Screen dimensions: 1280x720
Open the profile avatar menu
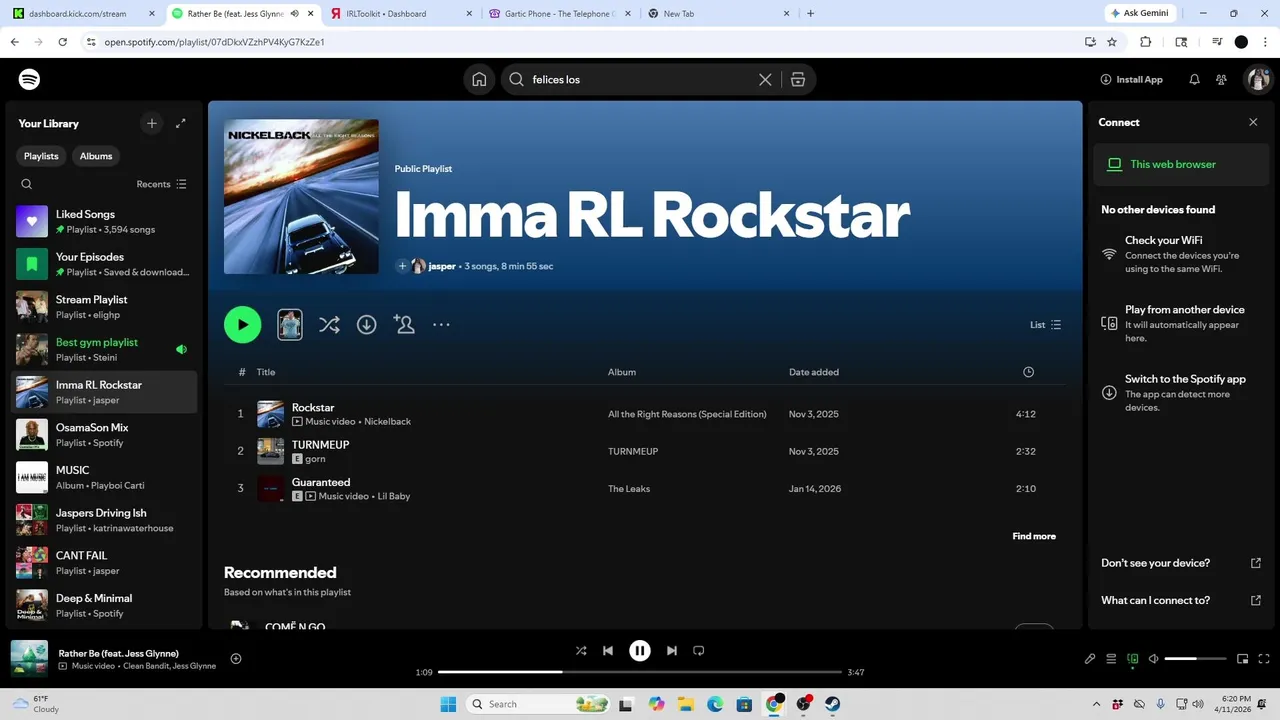(x=1257, y=79)
